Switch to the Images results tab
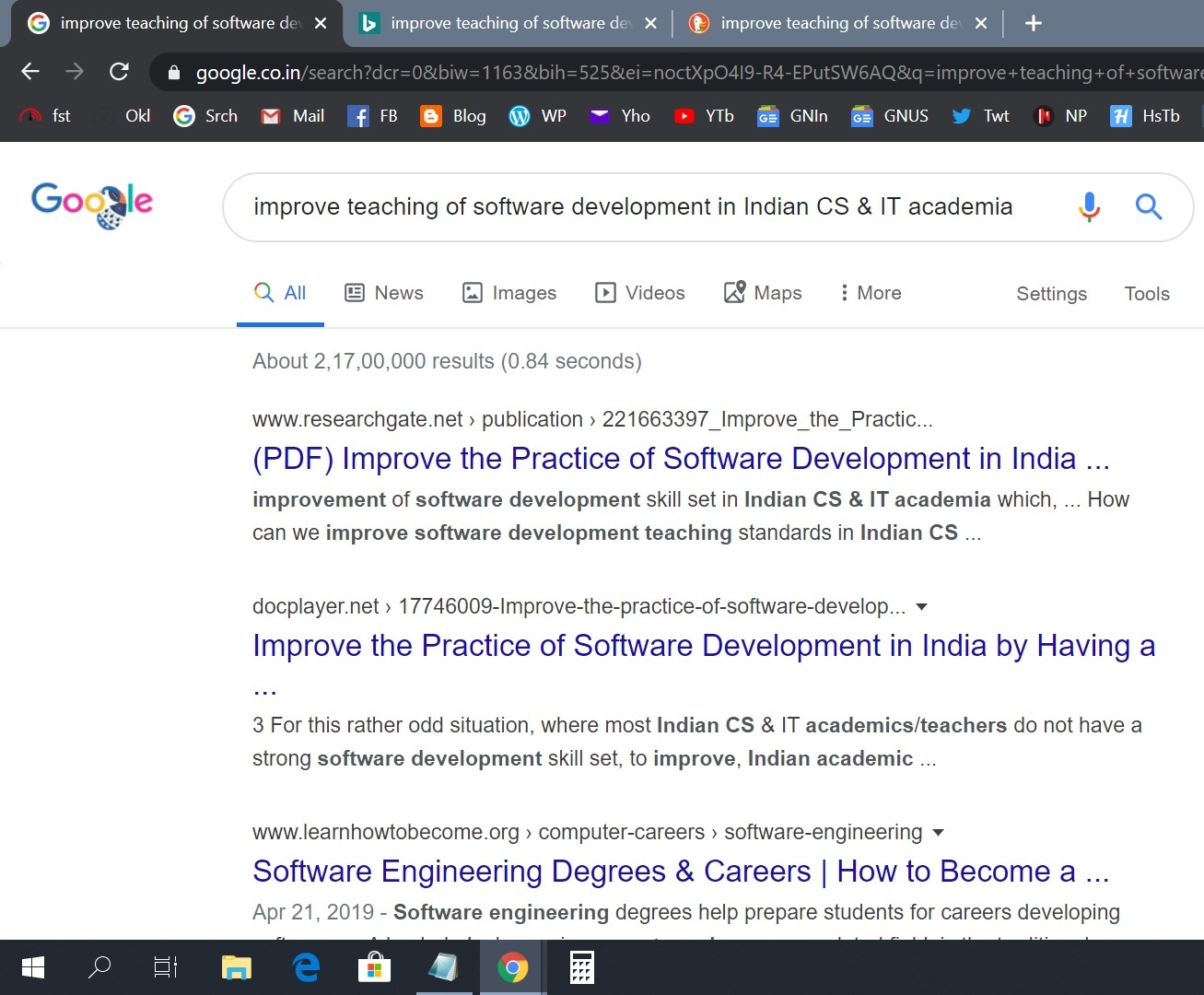The image size is (1204, 995). point(509,293)
